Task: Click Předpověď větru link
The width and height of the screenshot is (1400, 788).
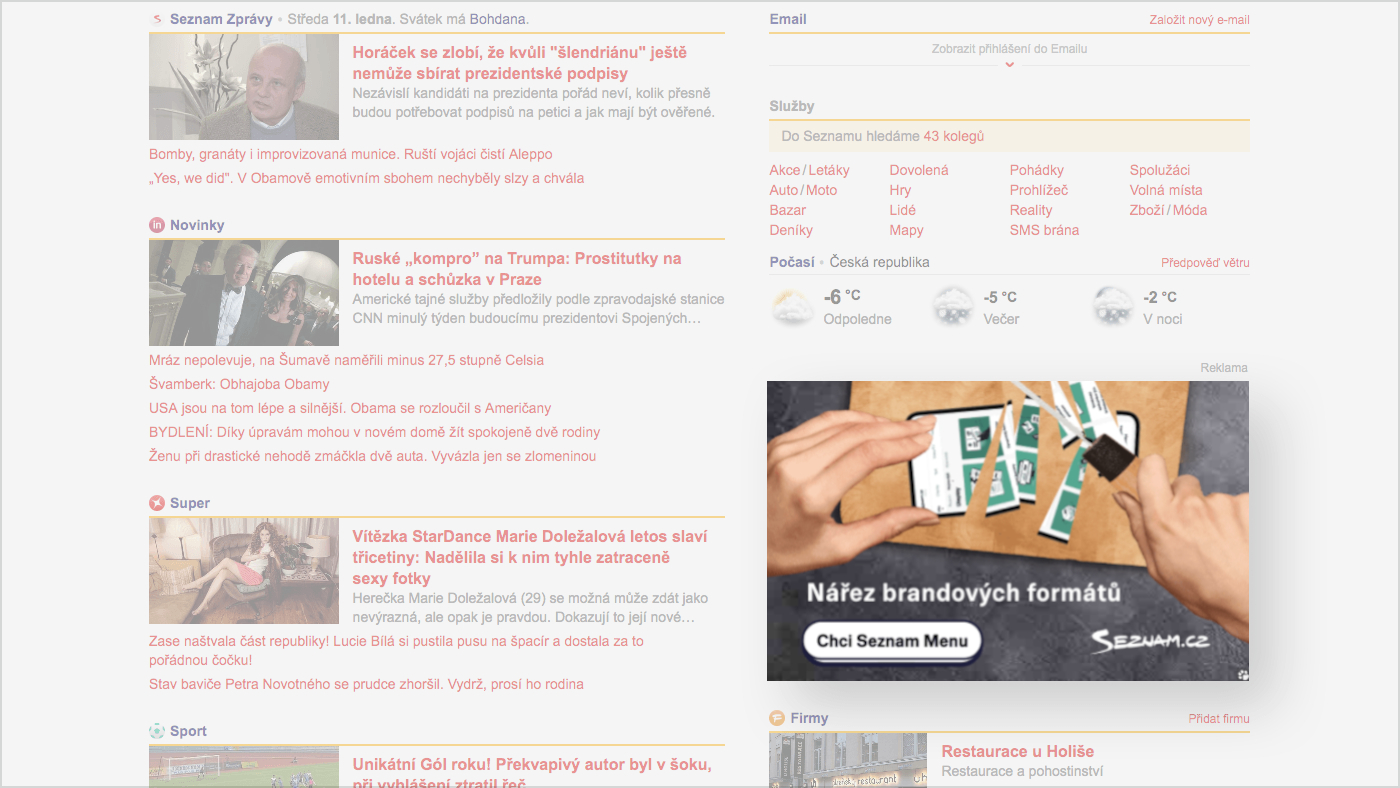Action: click(x=1205, y=263)
